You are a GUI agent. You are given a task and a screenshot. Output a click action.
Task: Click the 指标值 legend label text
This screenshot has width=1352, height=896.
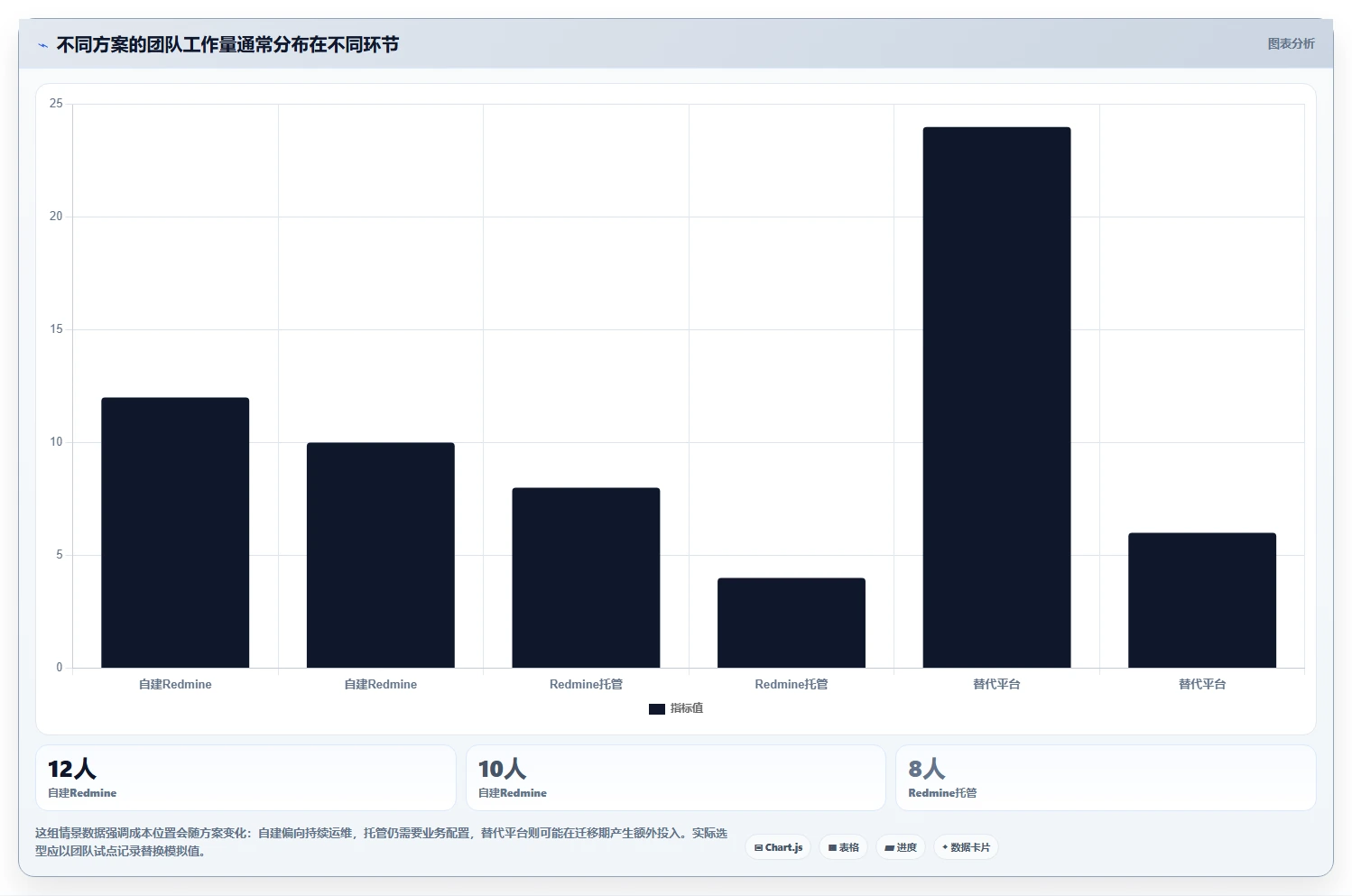pyautogui.click(x=687, y=708)
